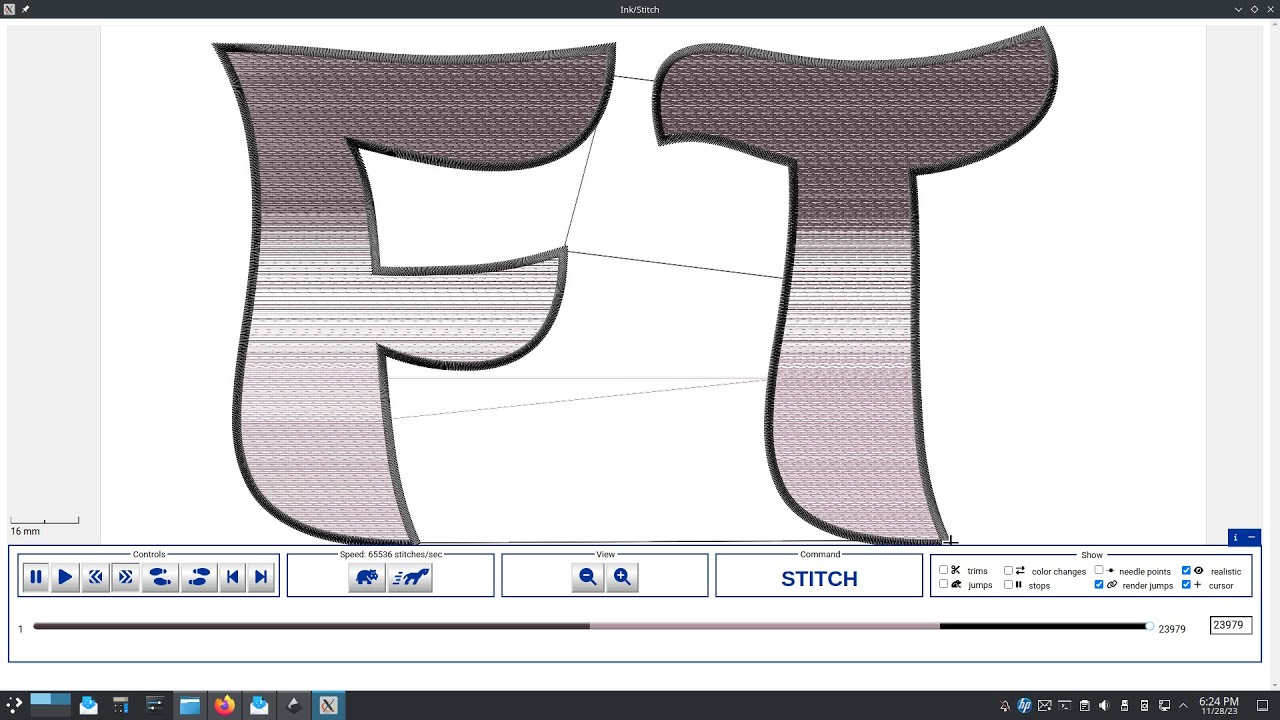Enable the trims checkbox
The height and width of the screenshot is (720, 1280).
943,570
